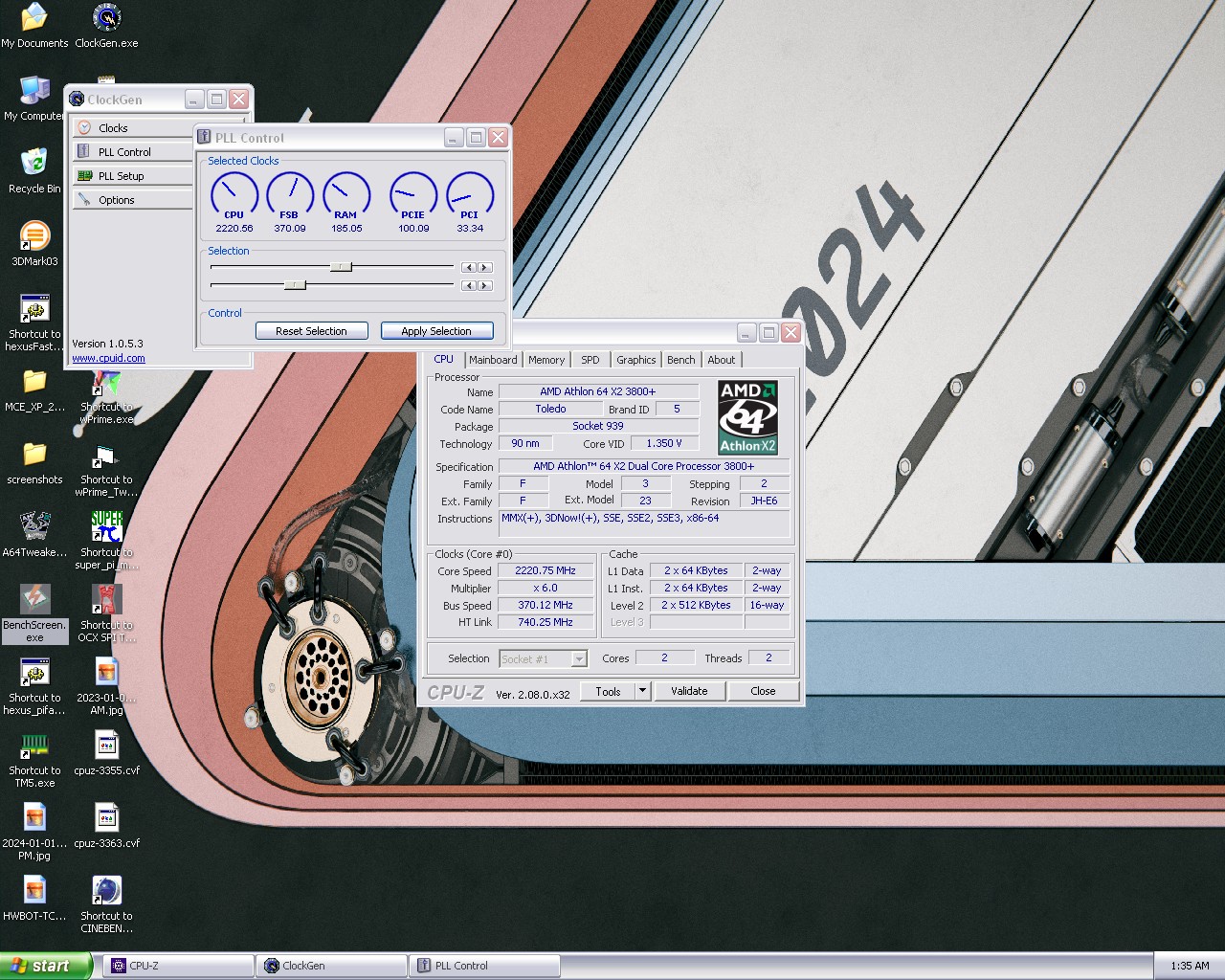Launch Shortcut to CINEBENCH icon
Viewport: 1225px width, 980px height.
tap(106, 904)
